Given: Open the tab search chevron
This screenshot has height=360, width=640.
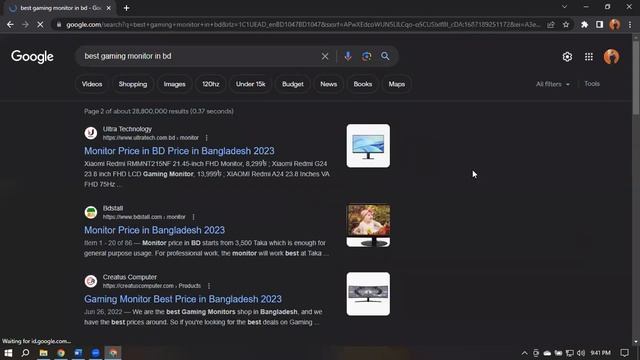Looking at the screenshot, I should coord(564,7).
